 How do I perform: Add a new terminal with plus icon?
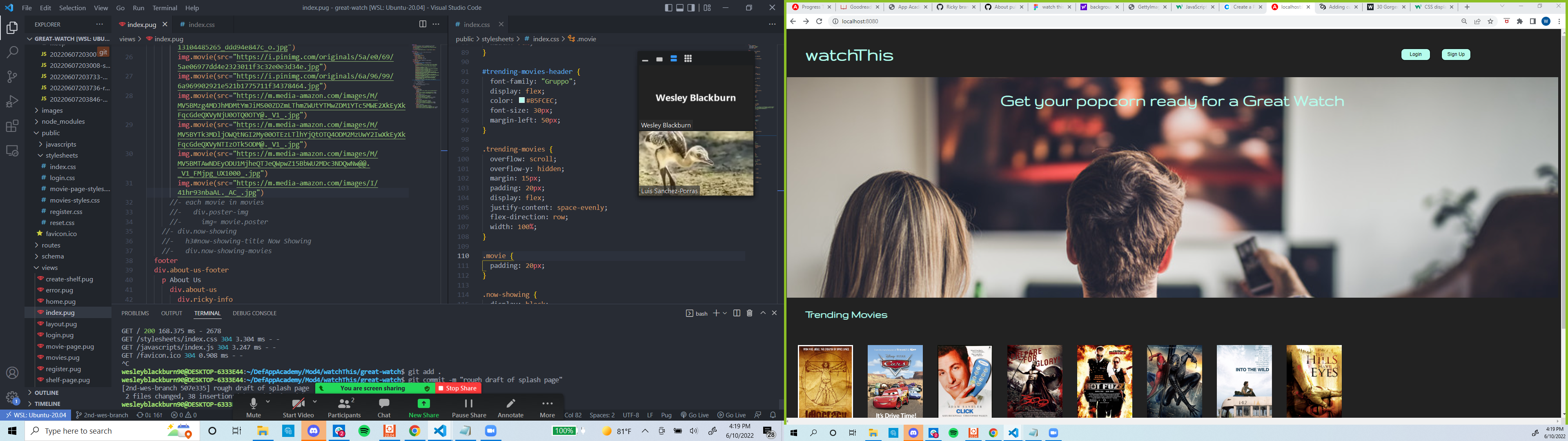click(717, 313)
